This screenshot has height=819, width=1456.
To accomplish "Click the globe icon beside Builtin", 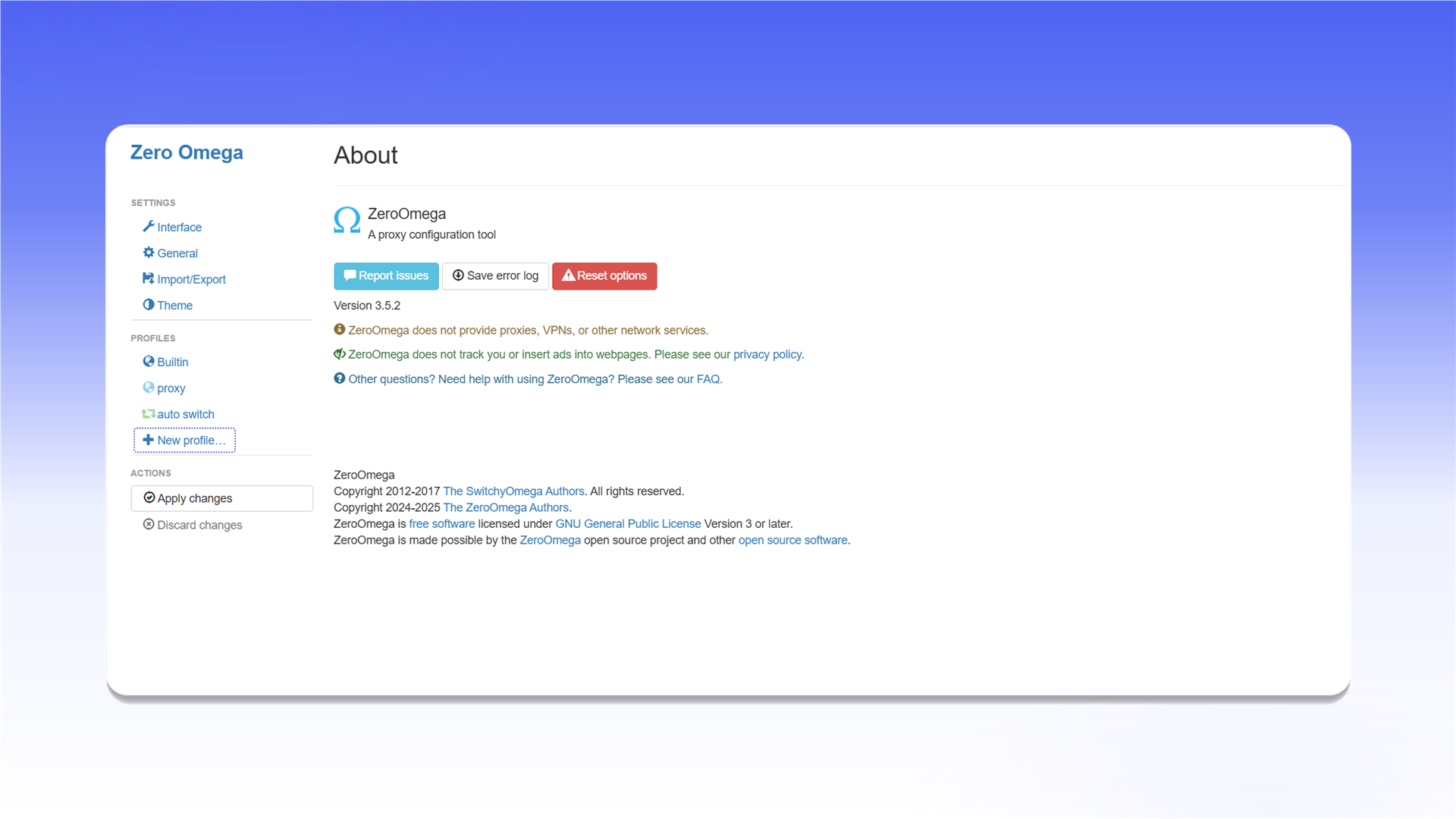I will (x=149, y=362).
